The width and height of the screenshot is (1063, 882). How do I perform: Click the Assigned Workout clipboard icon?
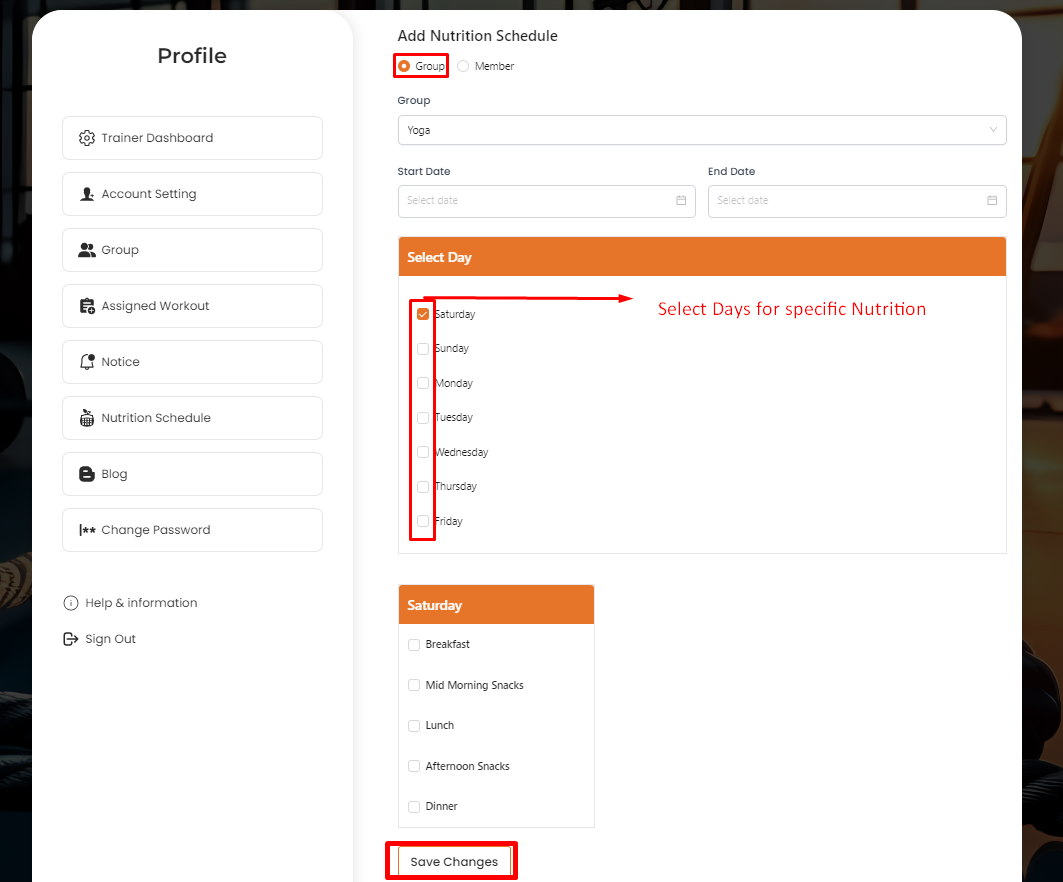coord(87,306)
